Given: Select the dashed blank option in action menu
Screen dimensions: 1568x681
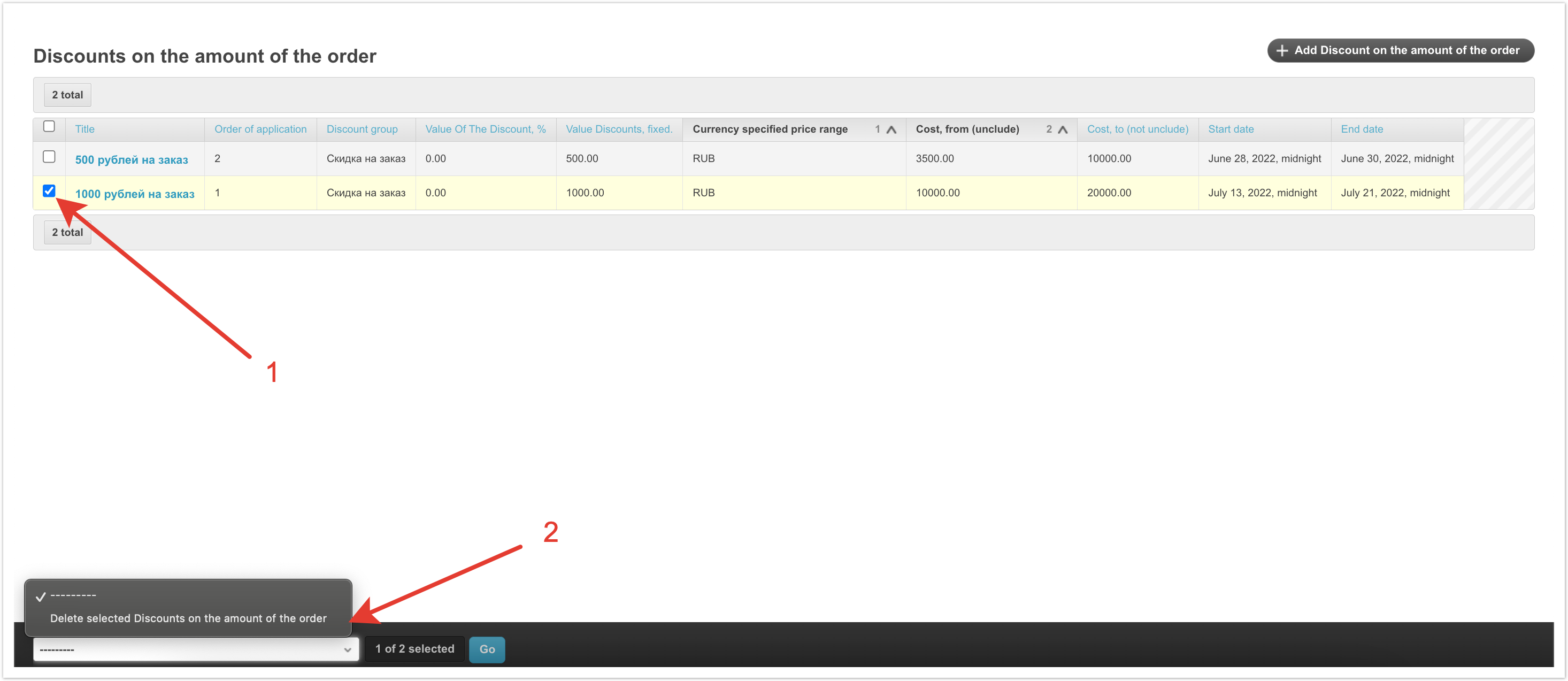Looking at the screenshot, I should (x=73, y=595).
